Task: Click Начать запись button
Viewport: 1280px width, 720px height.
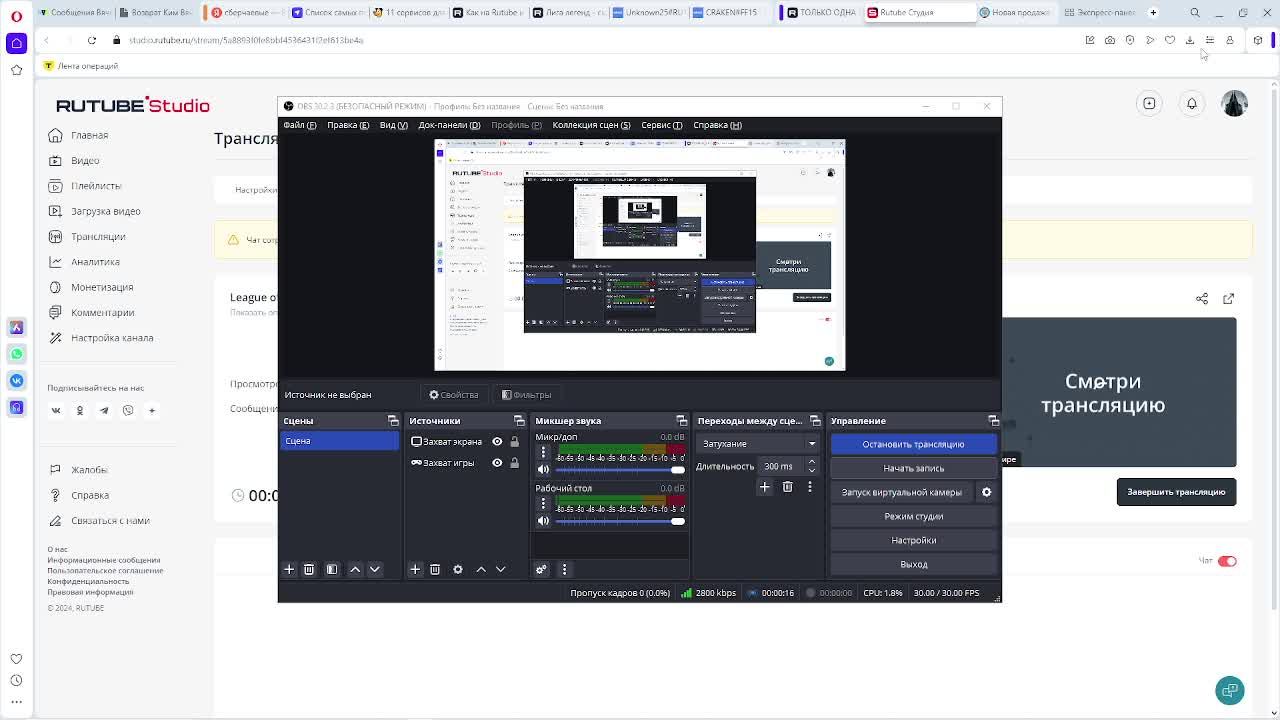Action: click(914, 468)
